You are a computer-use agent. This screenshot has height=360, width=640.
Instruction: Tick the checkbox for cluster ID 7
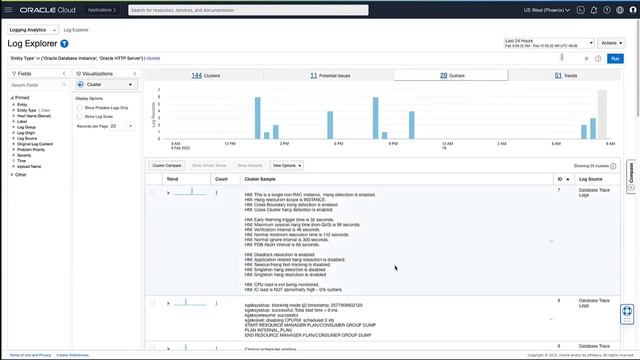pyautogui.click(x=153, y=192)
